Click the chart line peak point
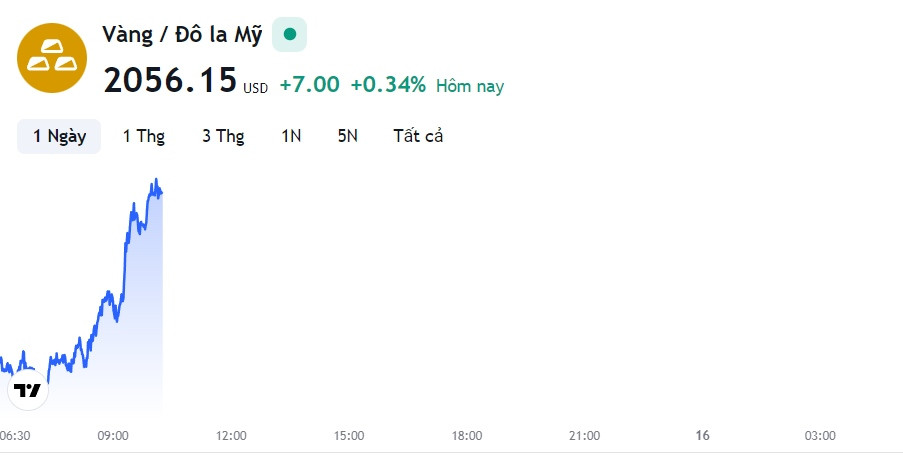This screenshot has height=455, width=903. (155, 180)
